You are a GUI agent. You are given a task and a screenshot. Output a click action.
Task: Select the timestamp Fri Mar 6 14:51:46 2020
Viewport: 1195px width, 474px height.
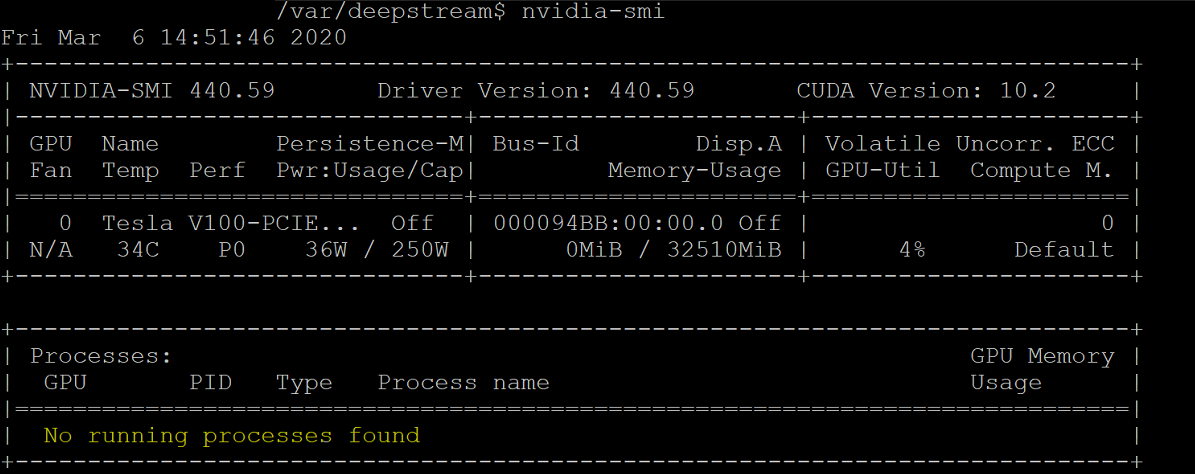[175, 38]
